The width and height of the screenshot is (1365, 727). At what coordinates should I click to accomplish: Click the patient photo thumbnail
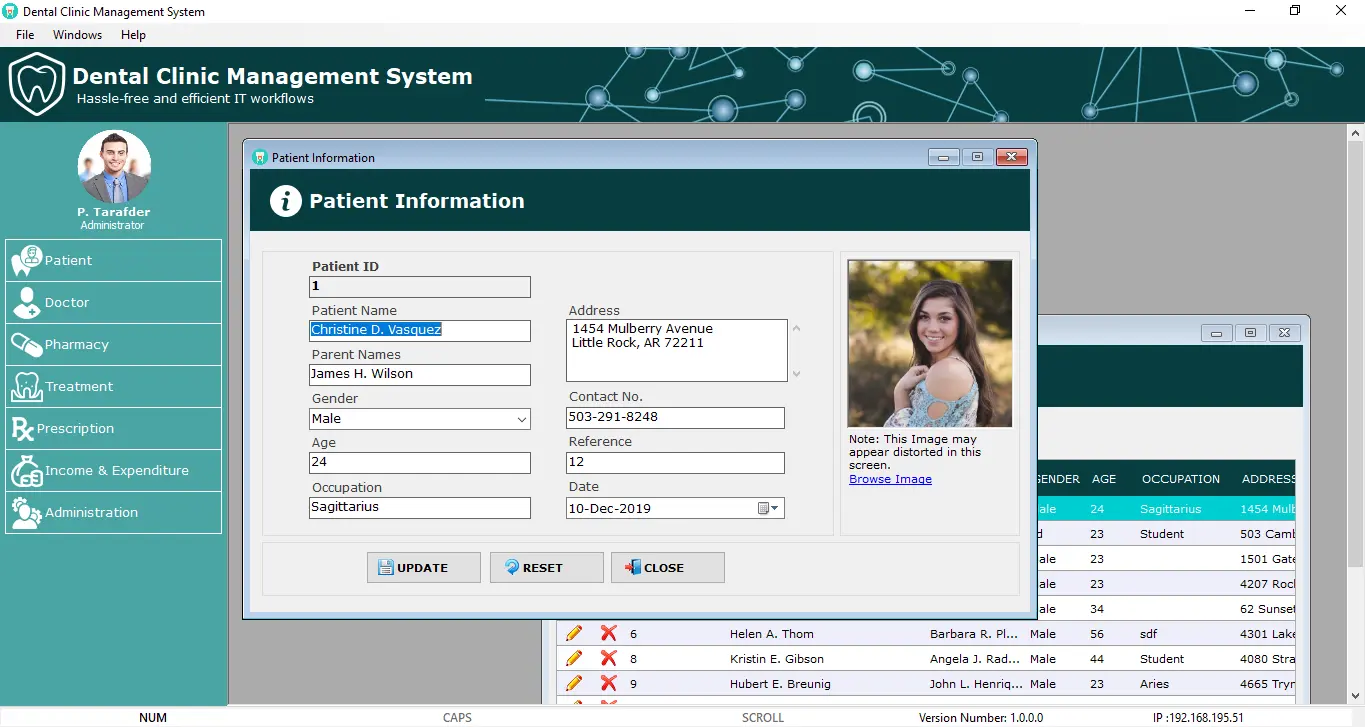coord(930,344)
